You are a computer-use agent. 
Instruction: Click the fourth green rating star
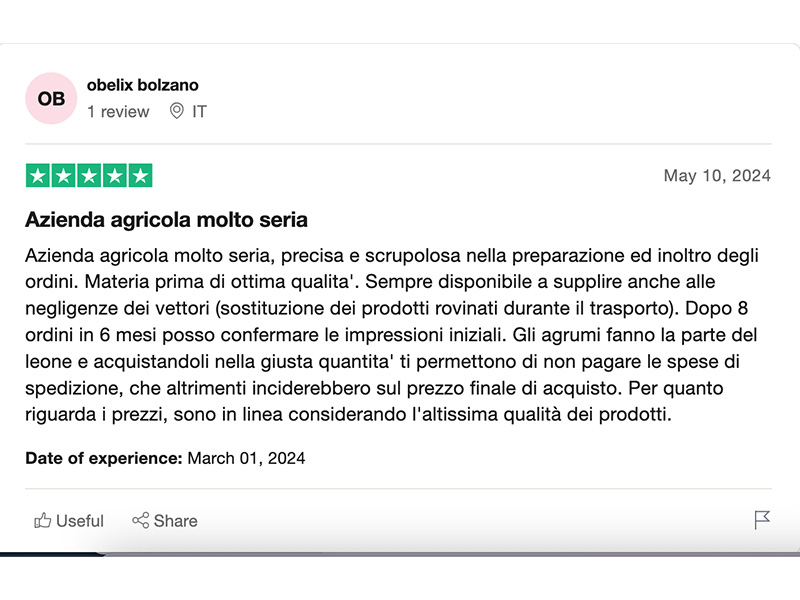click(x=114, y=176)
